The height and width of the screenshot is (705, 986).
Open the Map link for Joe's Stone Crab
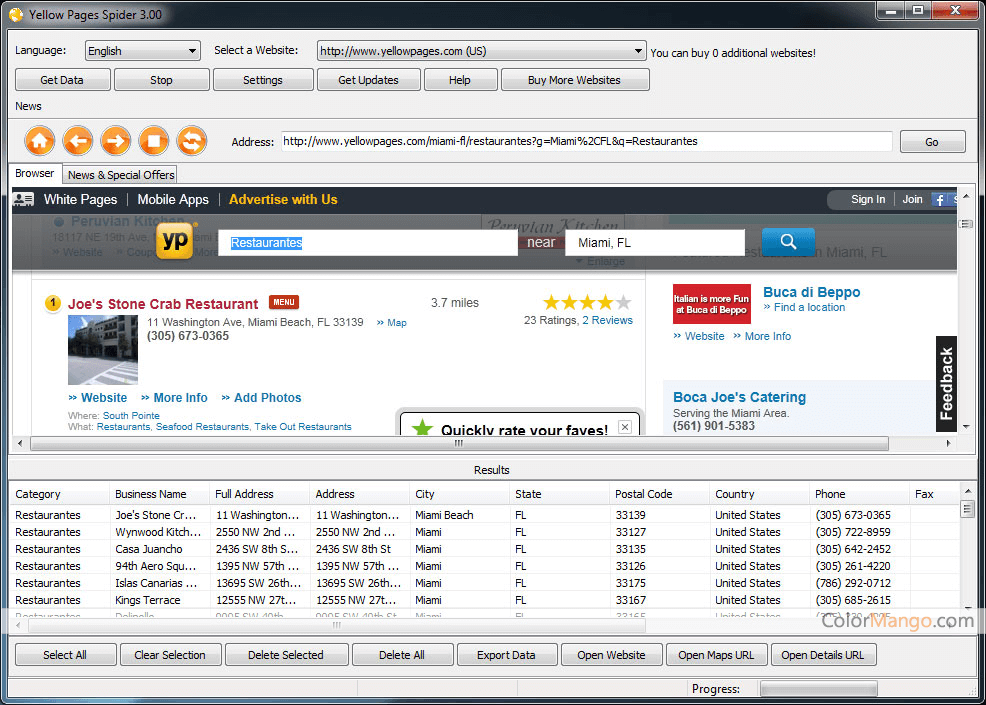[x=397, y=323]
